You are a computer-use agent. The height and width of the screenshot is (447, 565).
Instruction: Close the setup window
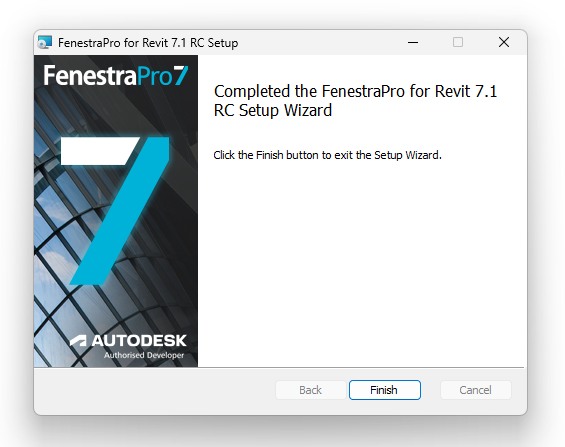(504, 42)
